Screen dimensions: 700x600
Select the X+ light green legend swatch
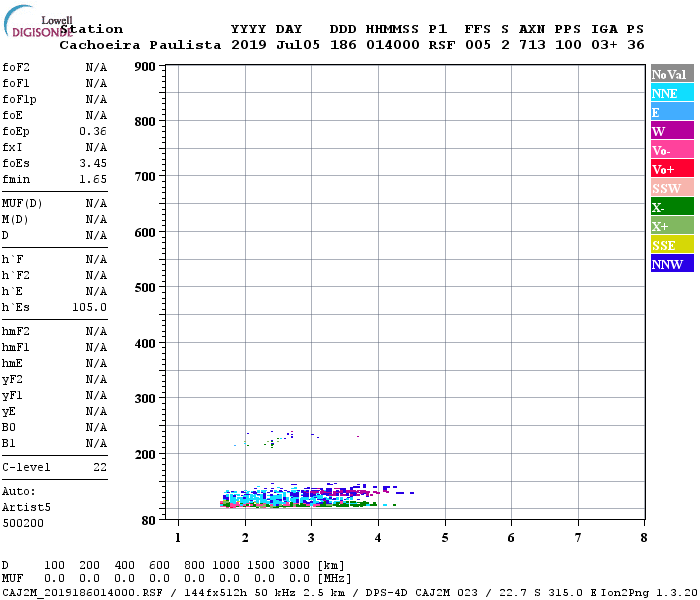point(672,225)
